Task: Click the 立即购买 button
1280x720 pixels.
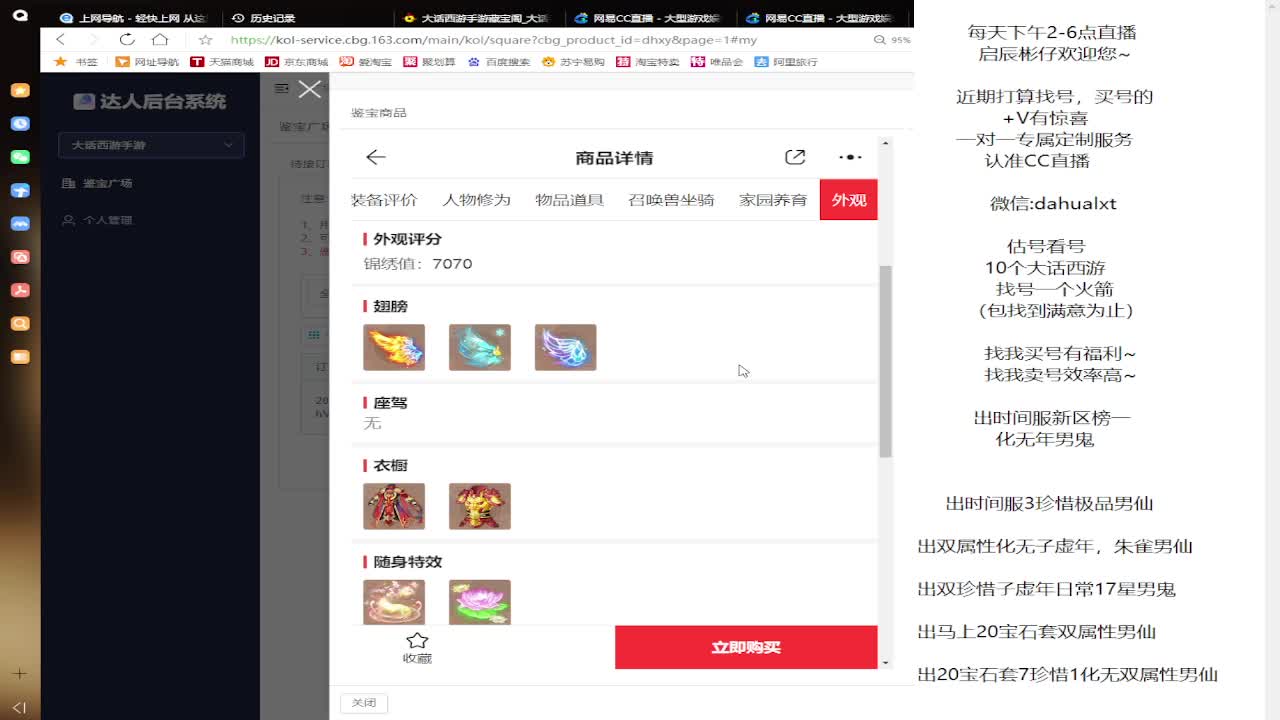Action: pos(746,647)
